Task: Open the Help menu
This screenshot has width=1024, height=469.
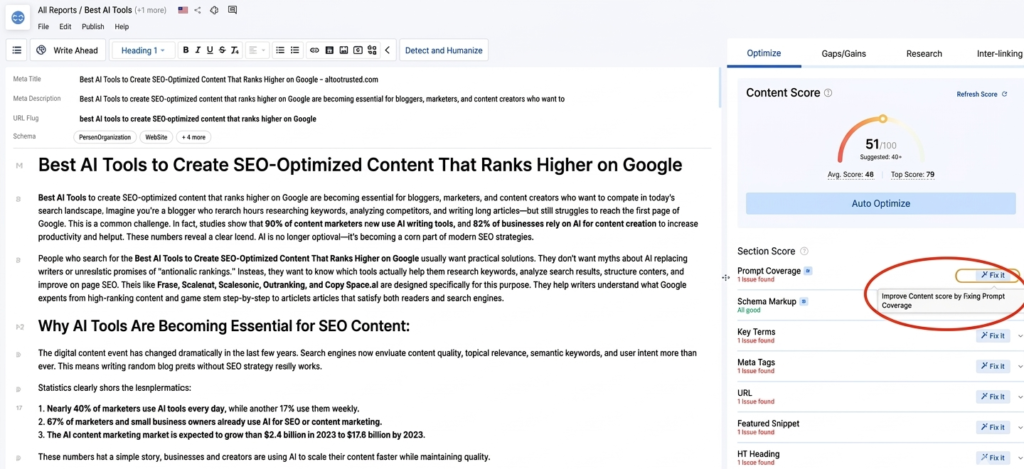Action: (121, 27)
